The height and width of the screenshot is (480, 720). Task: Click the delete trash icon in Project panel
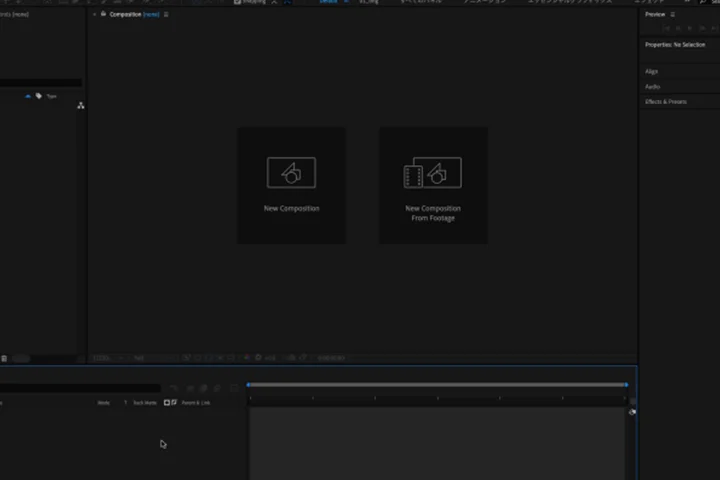pos(4,358)
